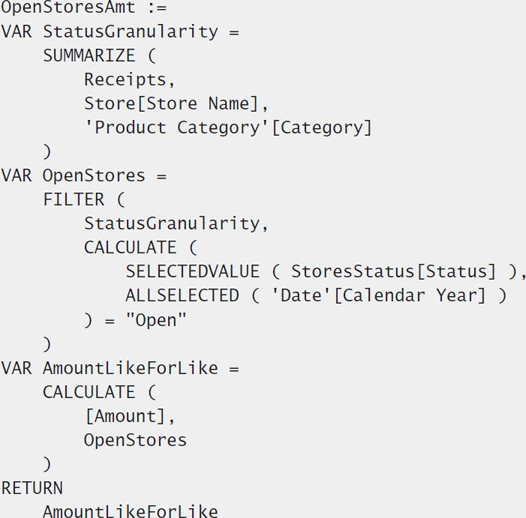Screen dimensions: 526x518
Task: Click the SELECTEDVALUE function name
Action: tap(193, 271)
